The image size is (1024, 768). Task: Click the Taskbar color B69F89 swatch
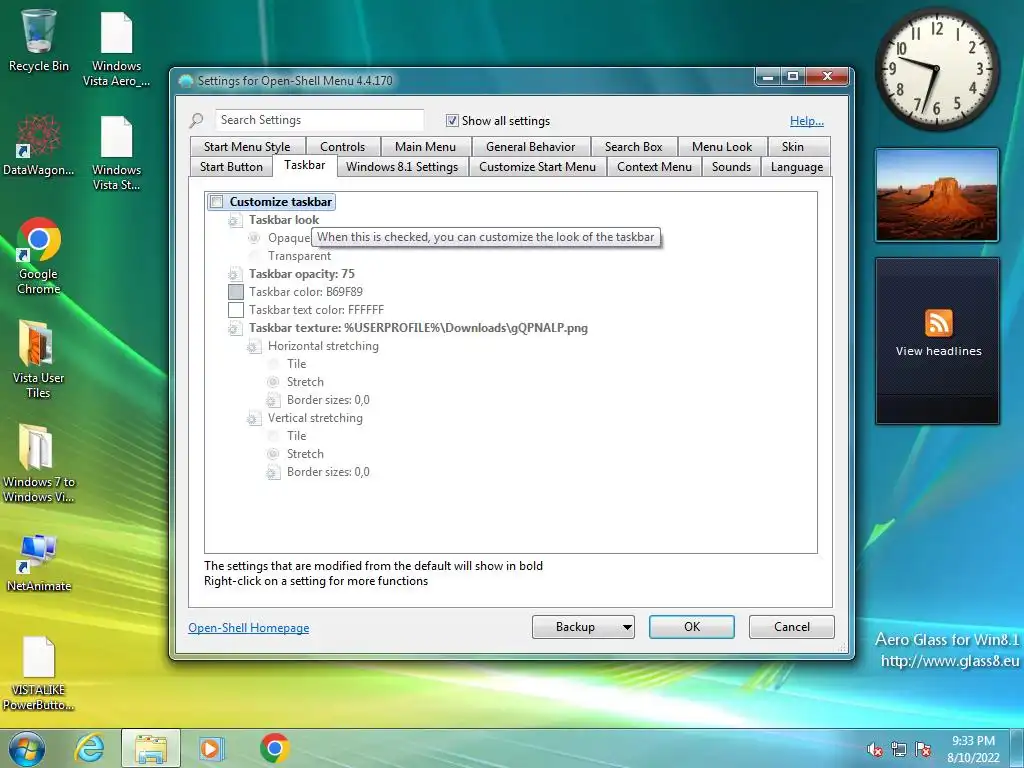236,292
